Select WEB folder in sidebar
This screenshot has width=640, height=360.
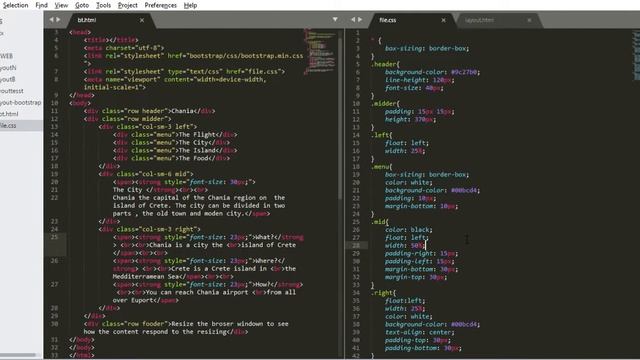(7, 56)
